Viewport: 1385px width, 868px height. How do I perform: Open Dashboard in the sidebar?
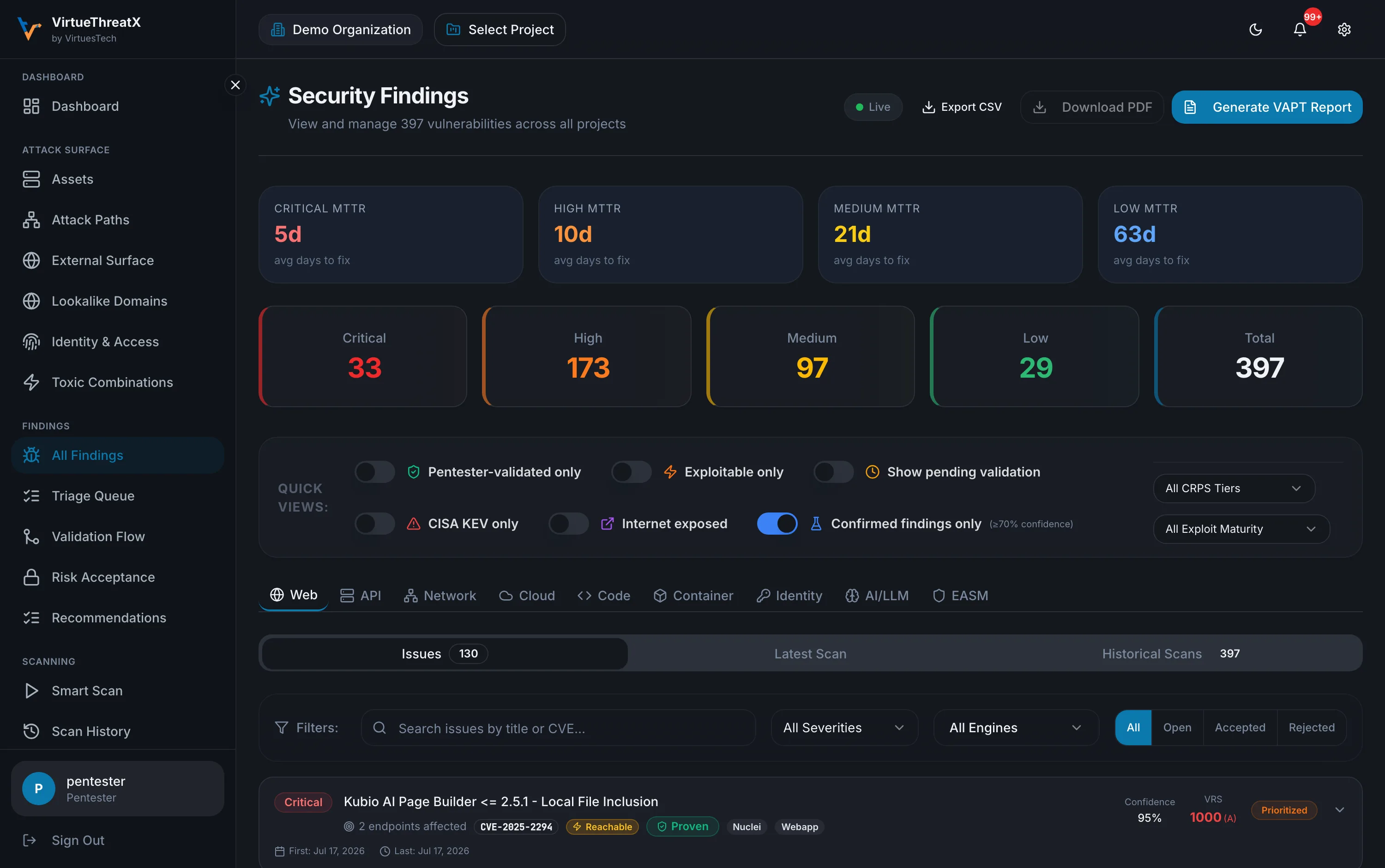point(117,106)
